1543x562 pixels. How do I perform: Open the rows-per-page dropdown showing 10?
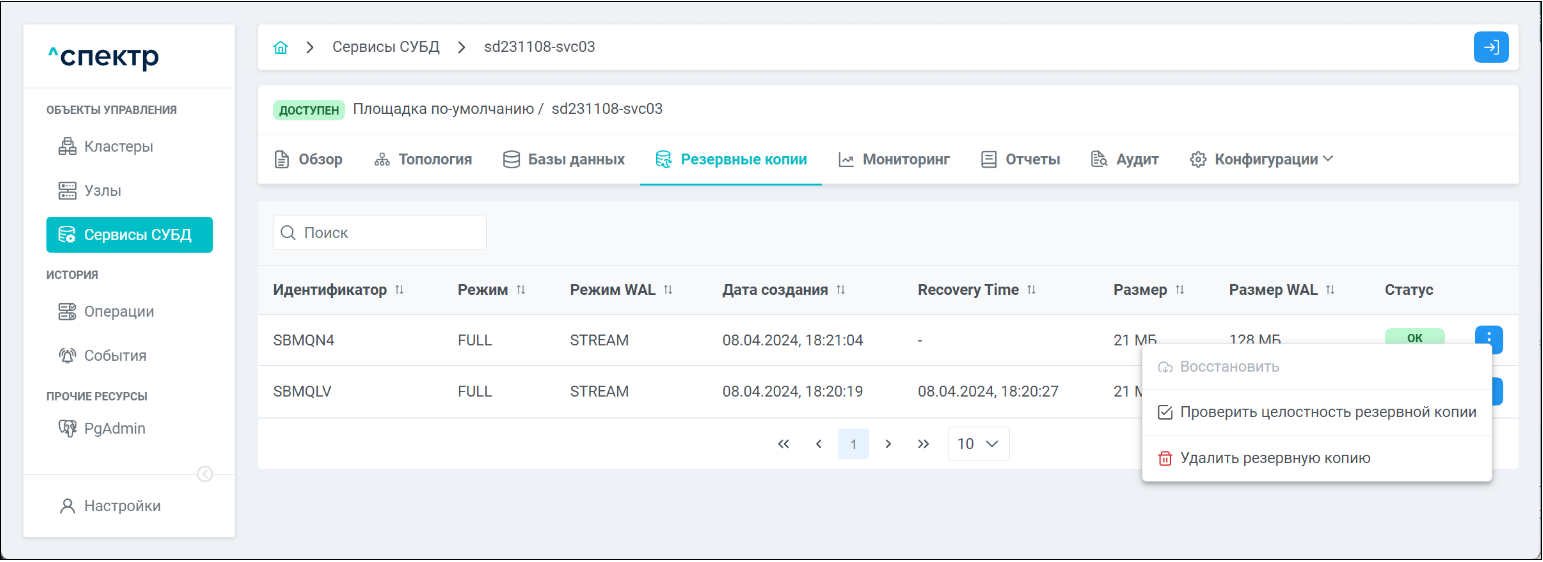[x=978, y=444]
